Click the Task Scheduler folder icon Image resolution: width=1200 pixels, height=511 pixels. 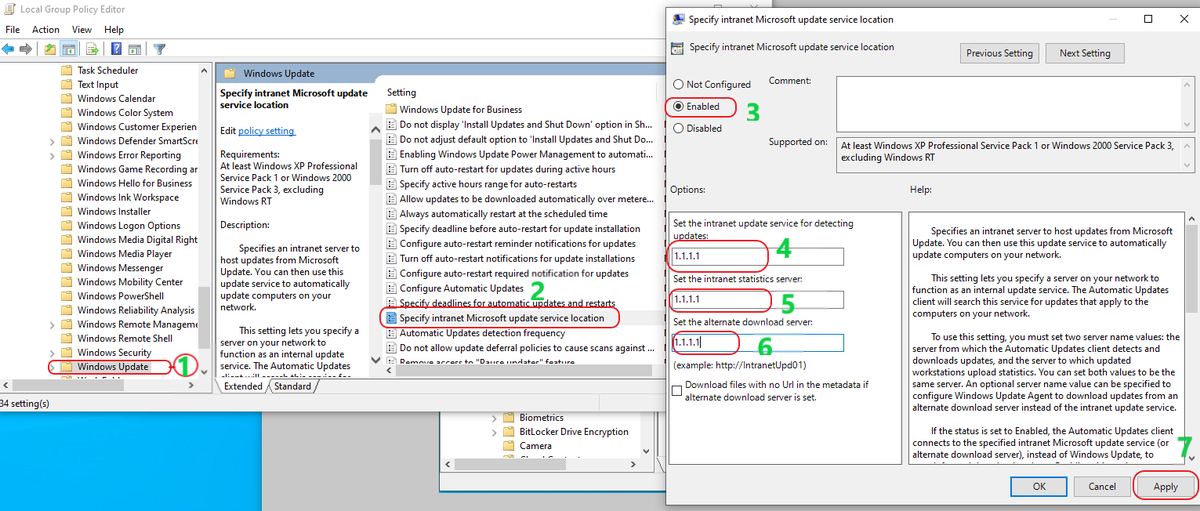coord(67,71)
